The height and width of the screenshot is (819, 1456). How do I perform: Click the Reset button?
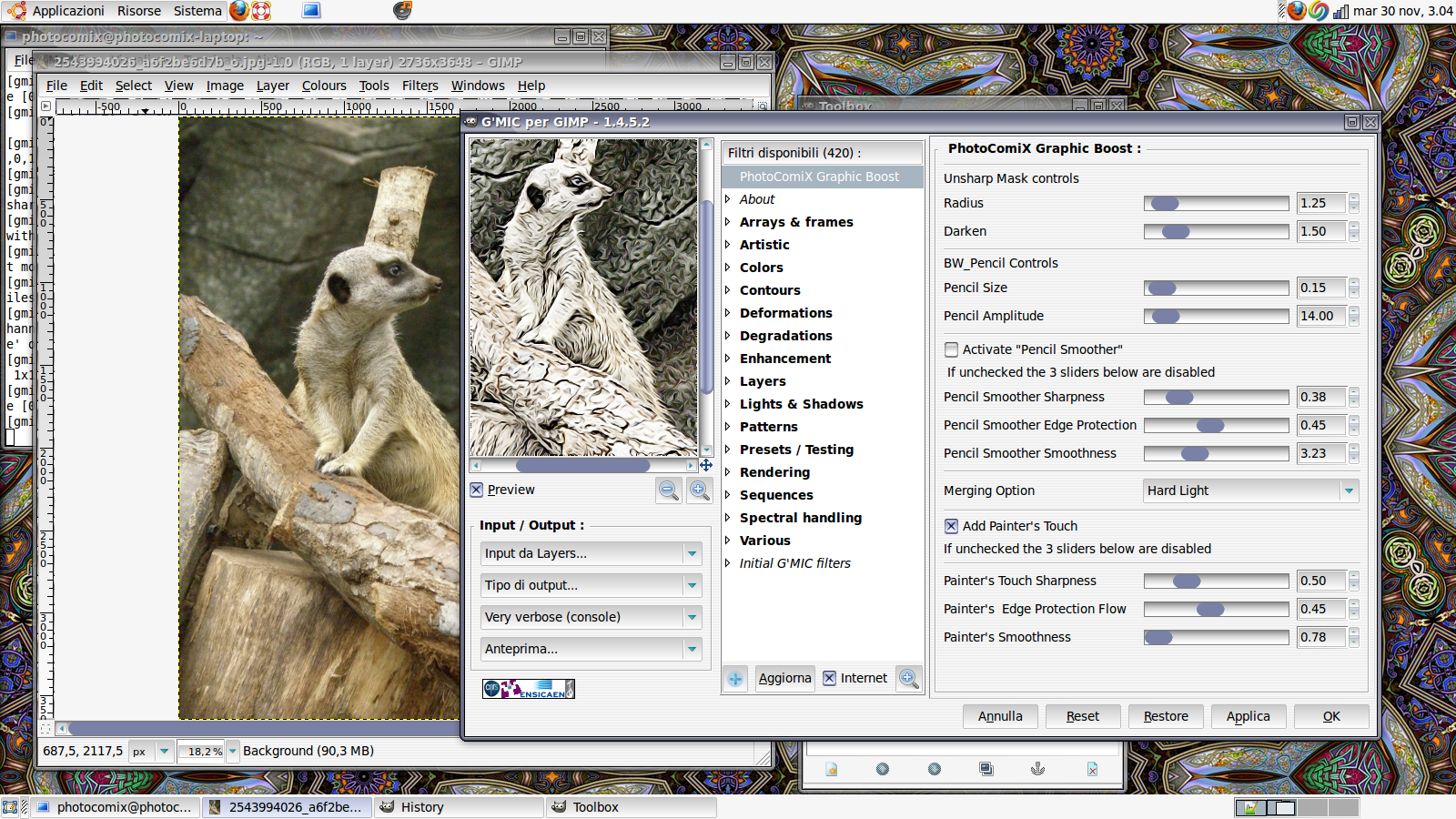click(x=1083, y=716)
